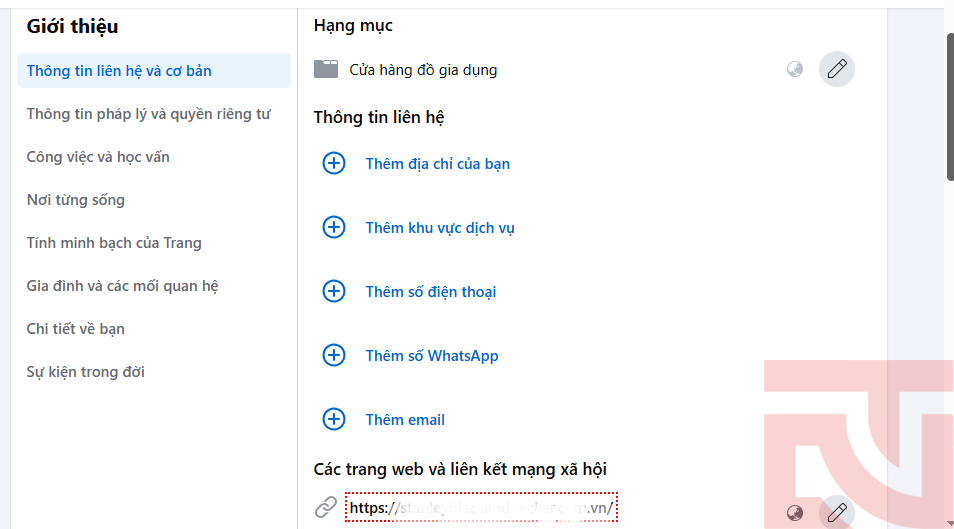Click plus icon for Thêm địa chỉ của bạn
The width and height of the screenshot is (954, 529).
pos(333,163)
